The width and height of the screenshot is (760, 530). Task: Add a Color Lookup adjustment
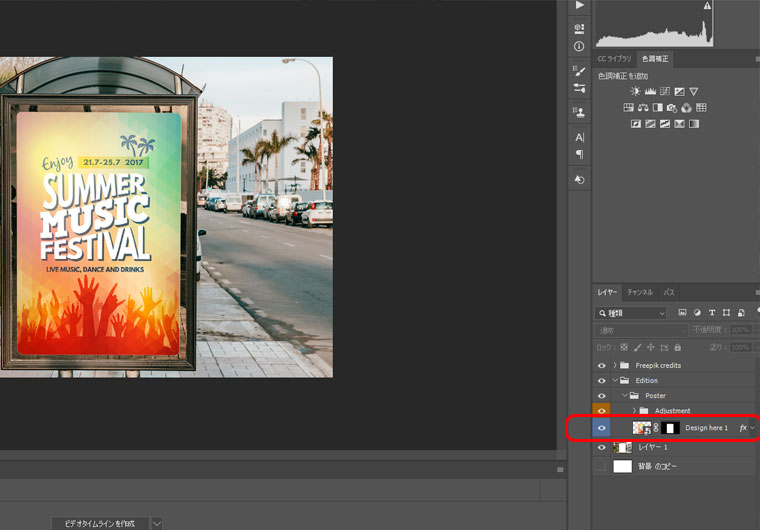[701, 107]
